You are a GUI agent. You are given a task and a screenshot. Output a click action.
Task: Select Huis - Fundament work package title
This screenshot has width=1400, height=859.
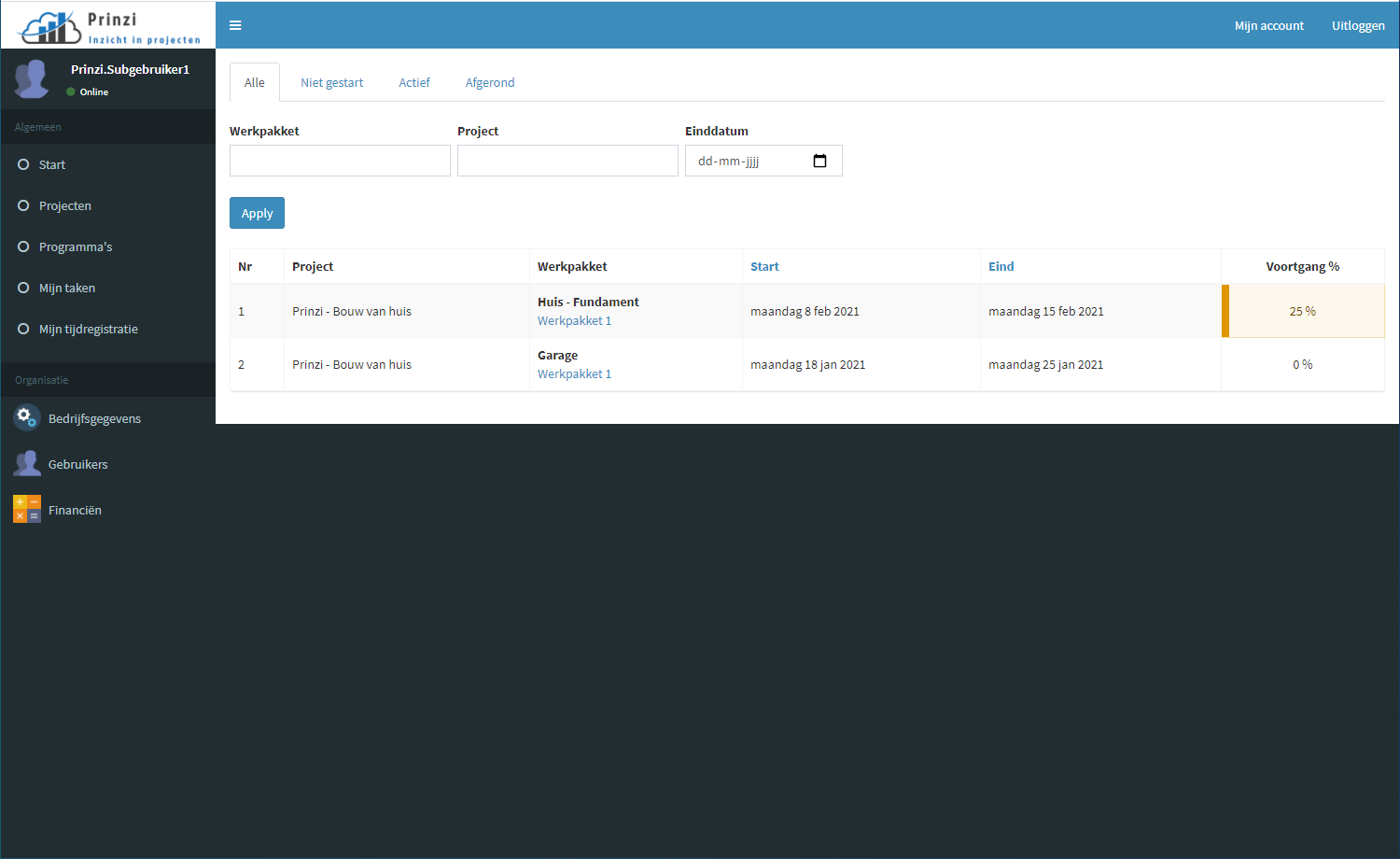(x=588, y=302)
